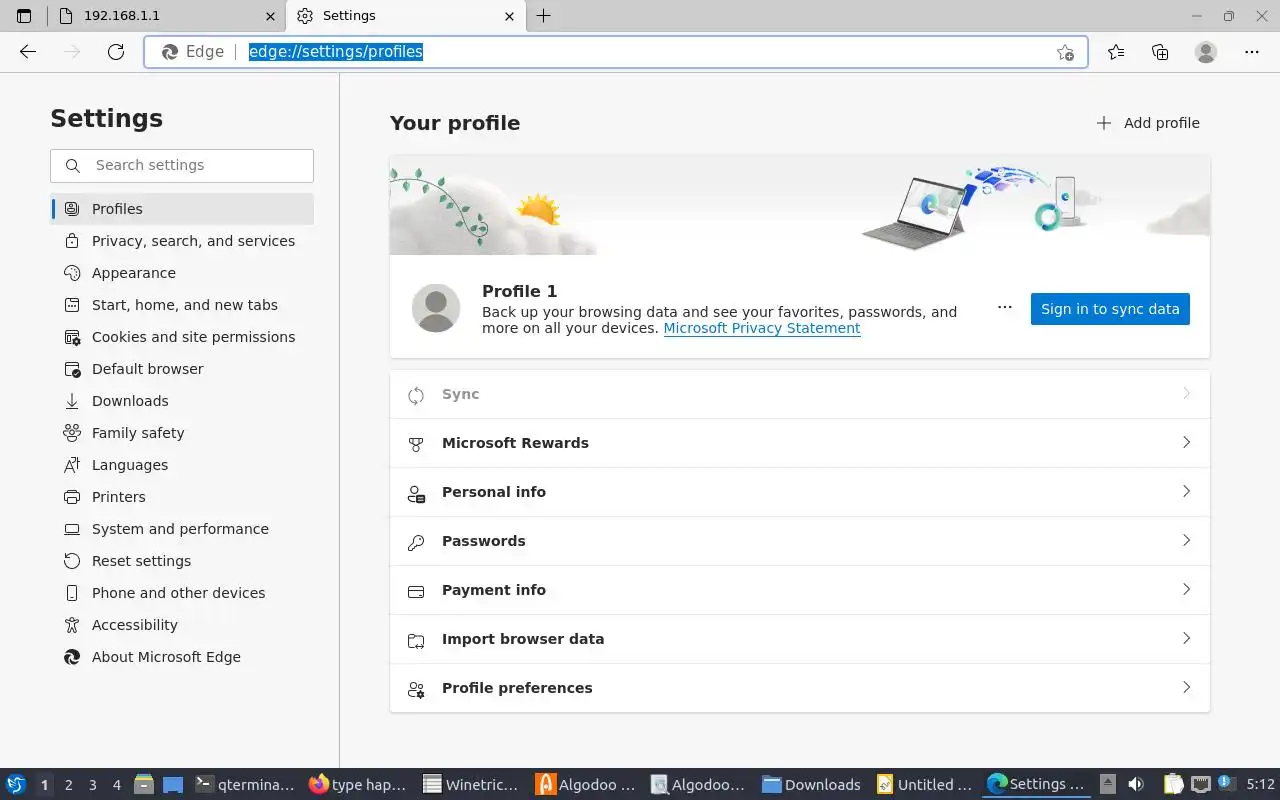Click the Microsoft Rewards trophy icon
Screen dimensions: 1280x800
(x=416, y=444)
